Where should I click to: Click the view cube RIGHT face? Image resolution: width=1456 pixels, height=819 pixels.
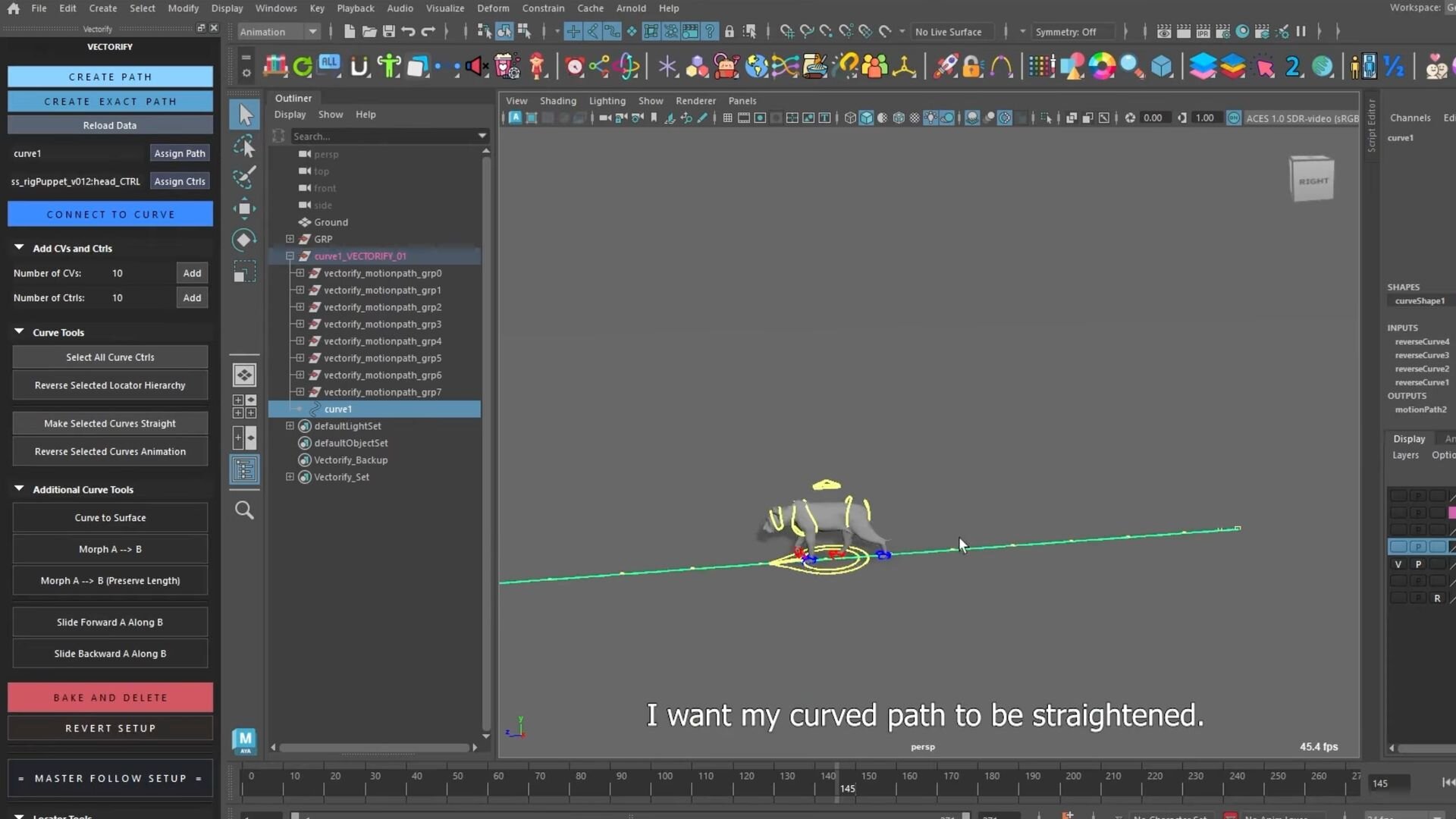1313,181
